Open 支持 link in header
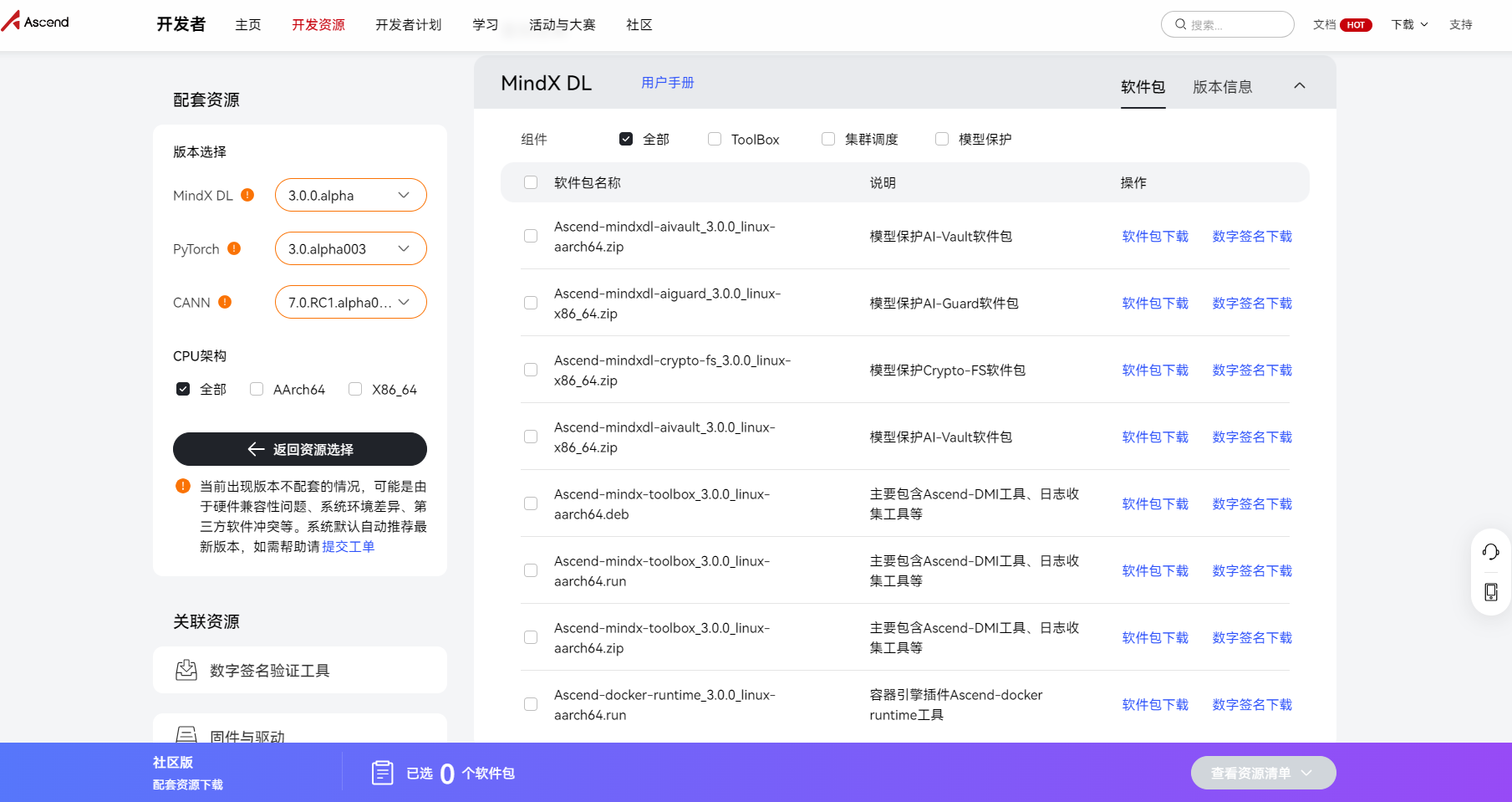The height and width of the screenshot is (802, 1512). click(1461, 24)
